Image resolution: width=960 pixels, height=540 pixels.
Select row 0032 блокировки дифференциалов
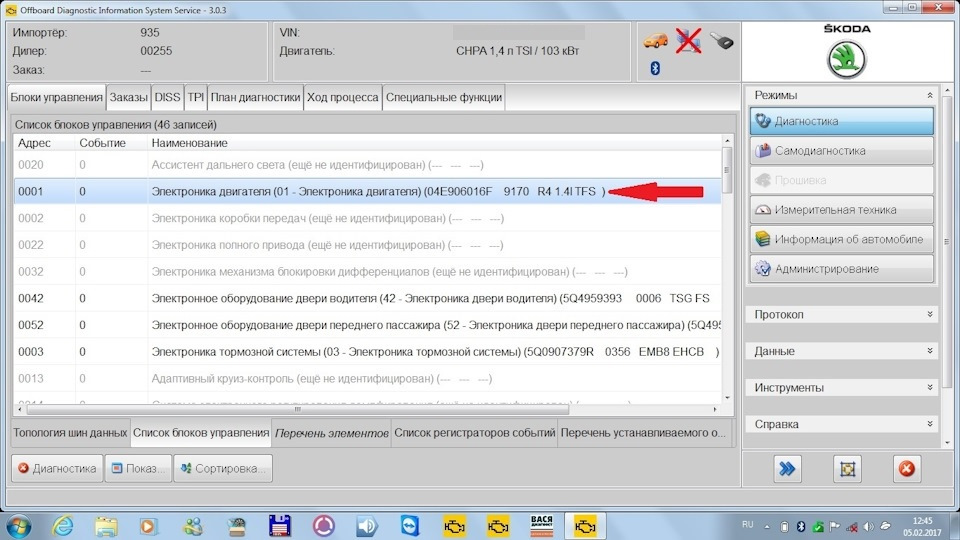(x=367, y=271)
